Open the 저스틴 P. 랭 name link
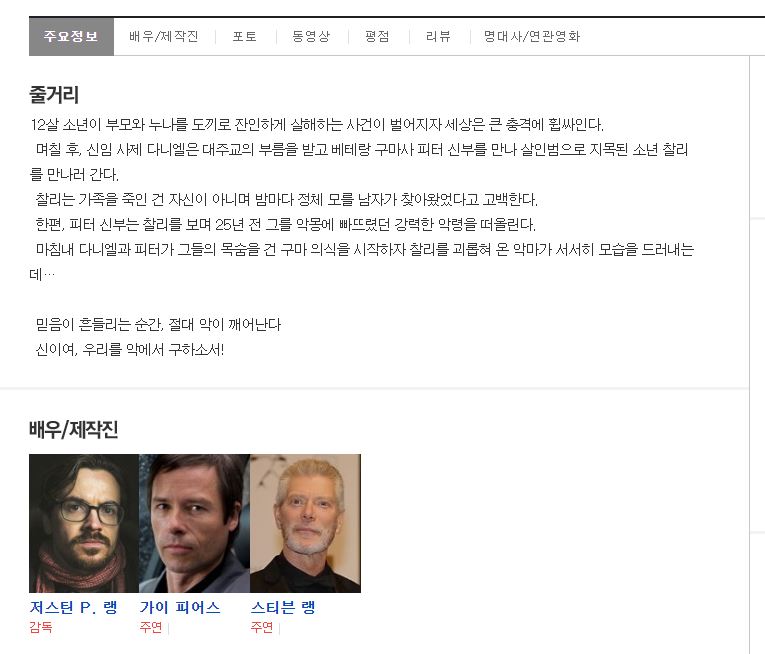The width and height of the screenshot is (765, 654). click(73, 608)
